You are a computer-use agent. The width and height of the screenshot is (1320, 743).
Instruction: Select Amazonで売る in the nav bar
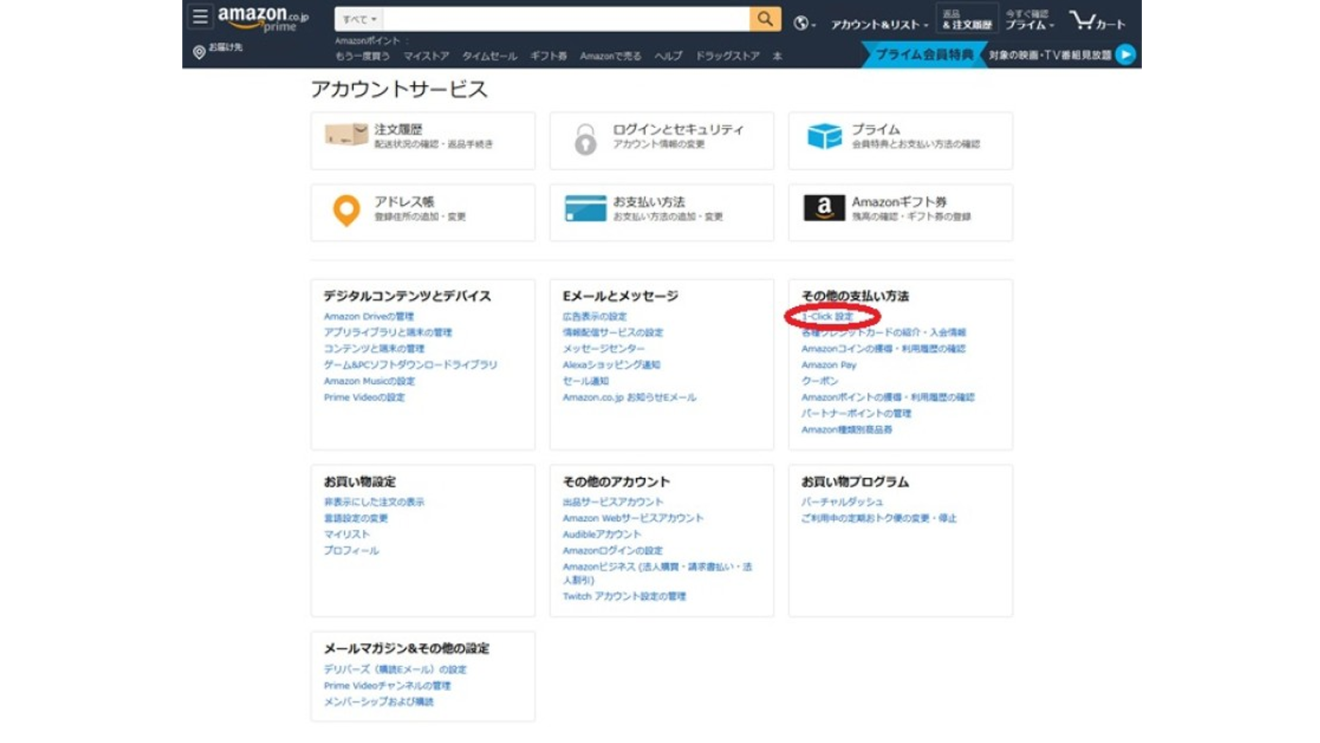click(611, 57)
